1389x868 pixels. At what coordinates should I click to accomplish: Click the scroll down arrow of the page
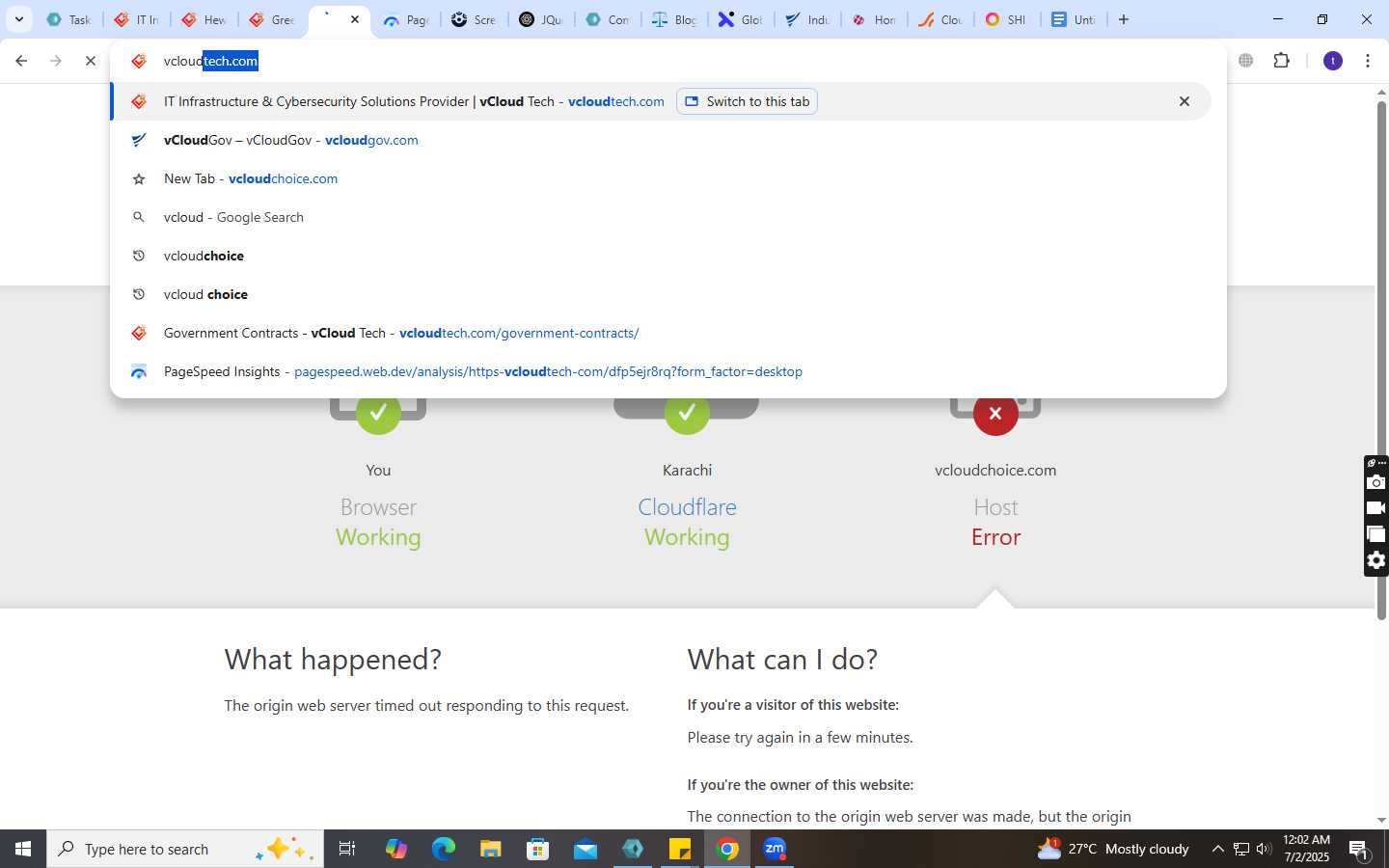tap(1381, 820)
